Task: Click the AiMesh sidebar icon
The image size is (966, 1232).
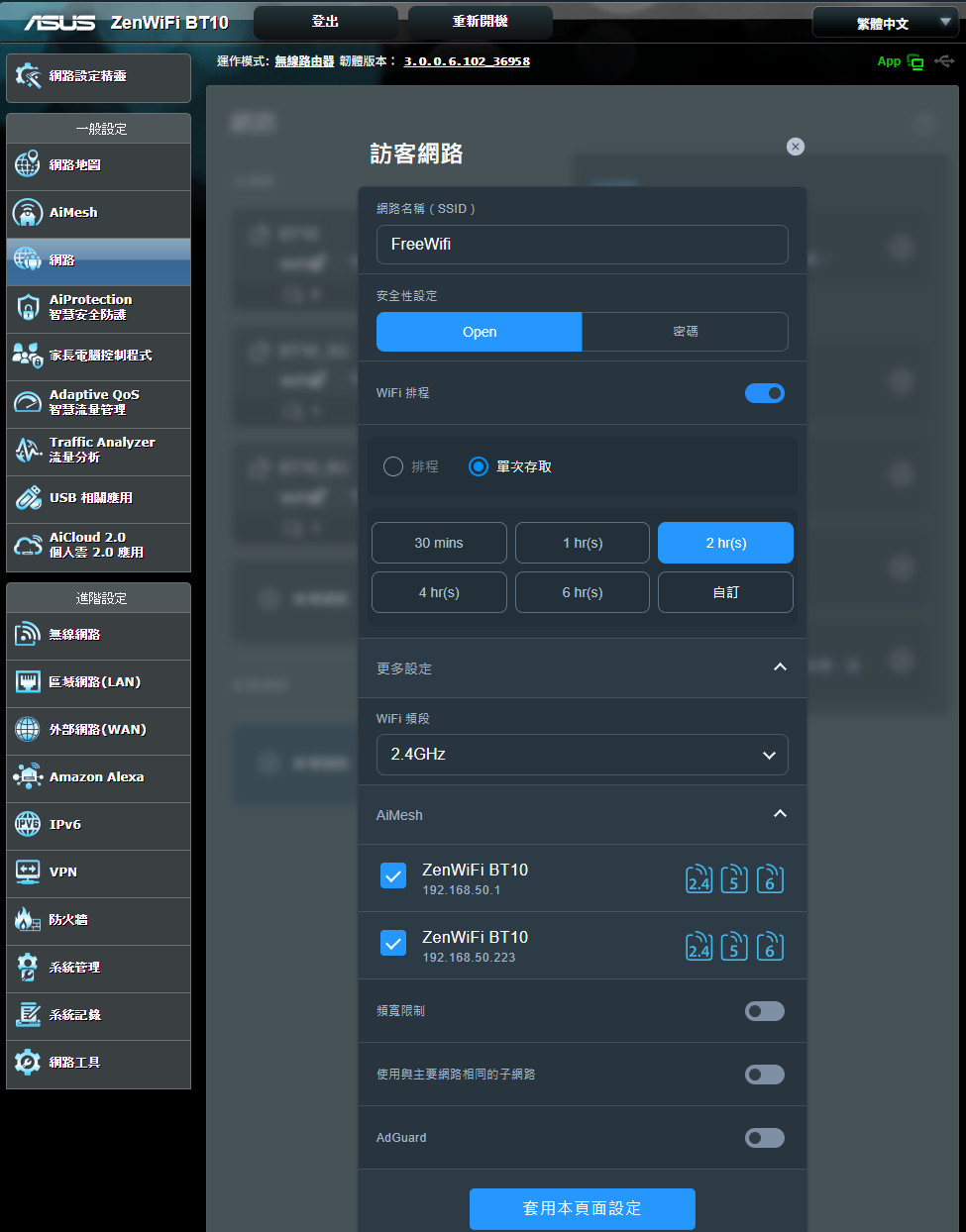Action: point(28,212)
